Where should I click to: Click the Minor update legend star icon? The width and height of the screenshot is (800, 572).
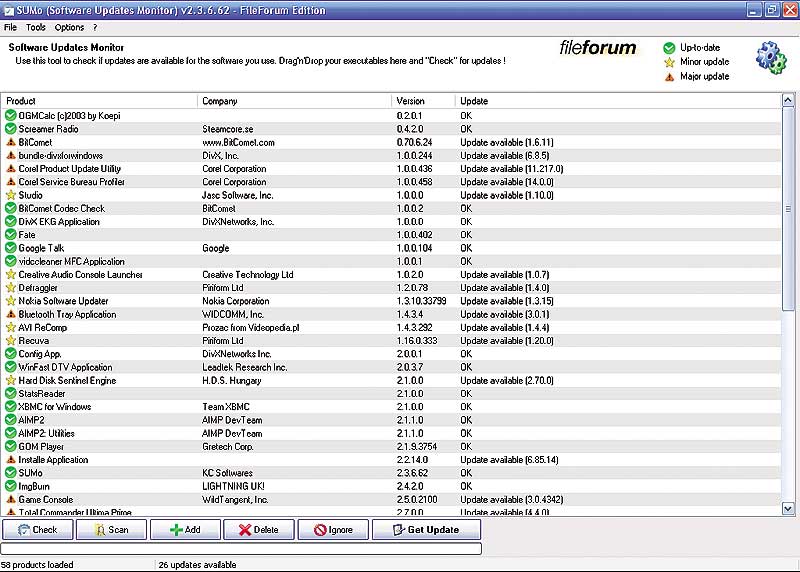click(x=669, y=62)
